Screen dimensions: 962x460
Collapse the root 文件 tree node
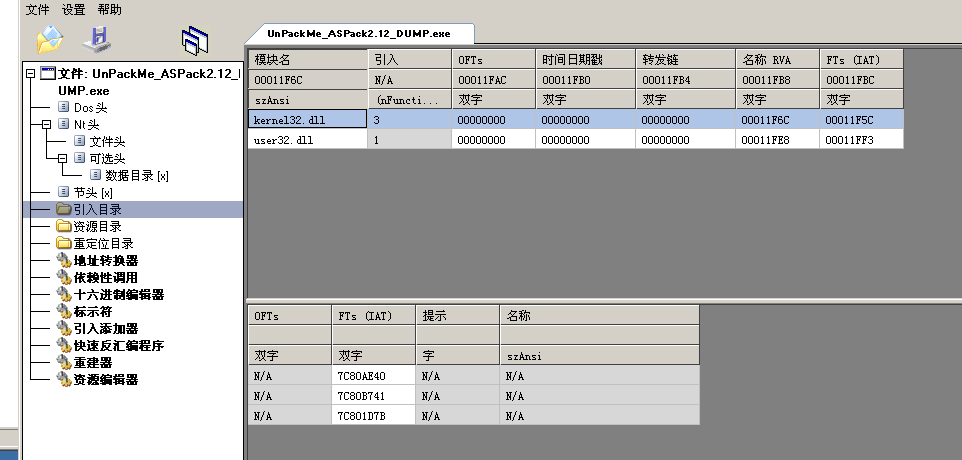coord(31,74)
